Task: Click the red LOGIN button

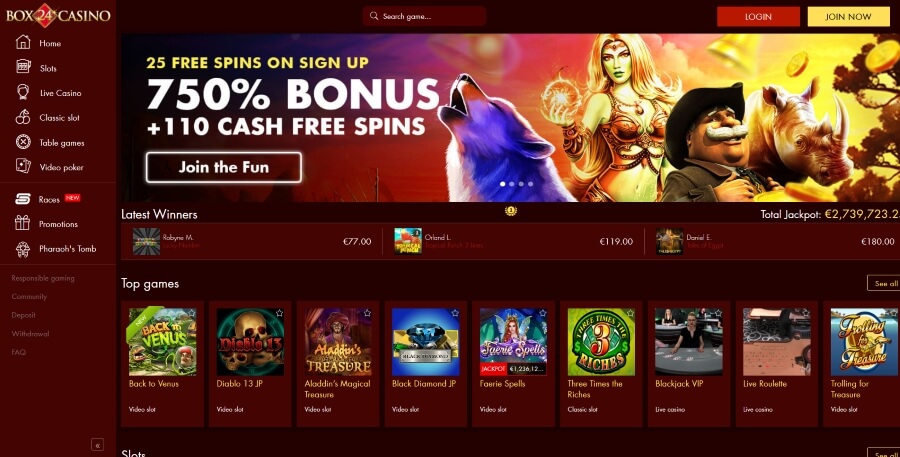Action: click(758, 17)
